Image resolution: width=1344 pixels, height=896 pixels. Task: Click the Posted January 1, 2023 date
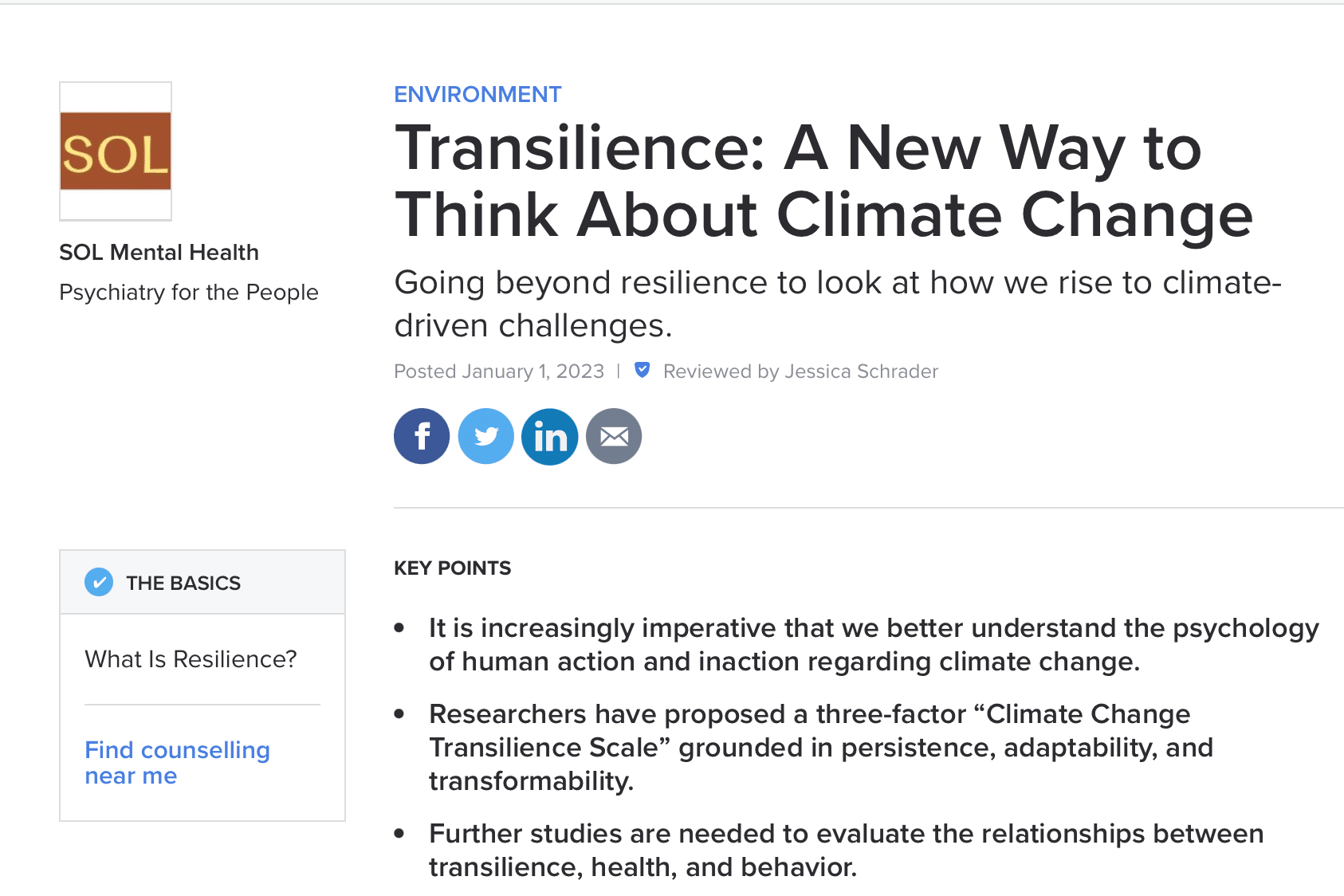(x=499, y=371)
